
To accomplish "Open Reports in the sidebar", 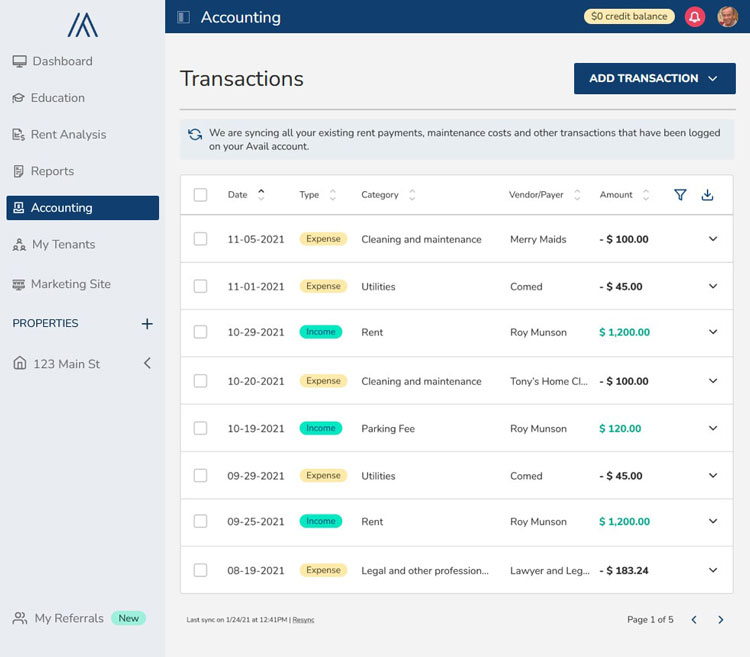I will (x=43, y=171).
